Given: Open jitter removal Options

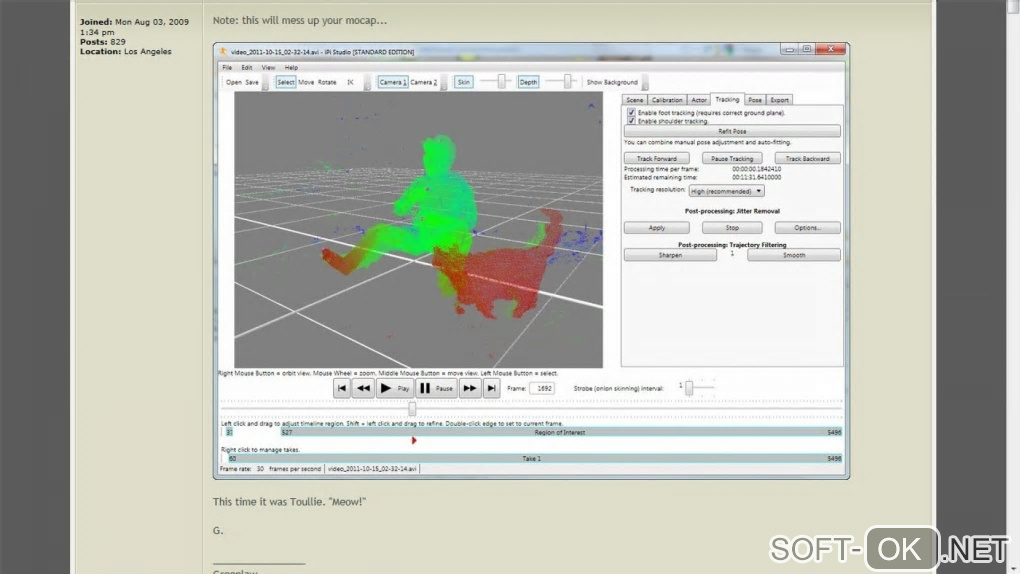Looking at the screenshot, I should coord(807,228).
